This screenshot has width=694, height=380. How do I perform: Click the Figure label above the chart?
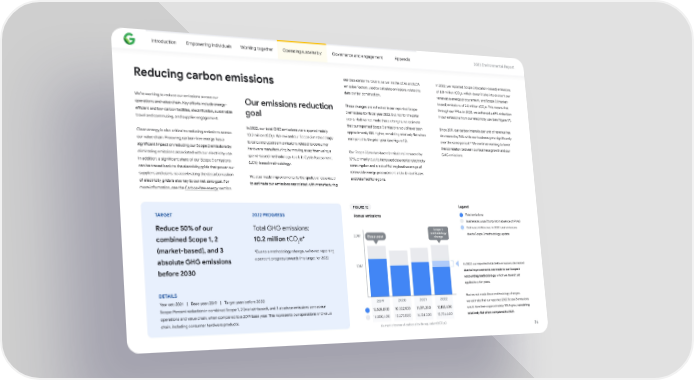(360, 207)
